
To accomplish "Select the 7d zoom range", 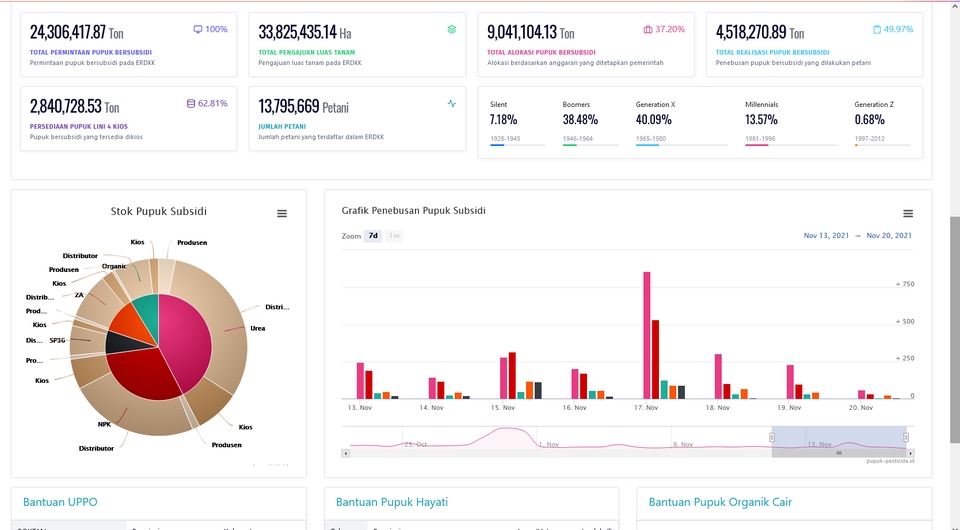I will (x=373, y=236).
